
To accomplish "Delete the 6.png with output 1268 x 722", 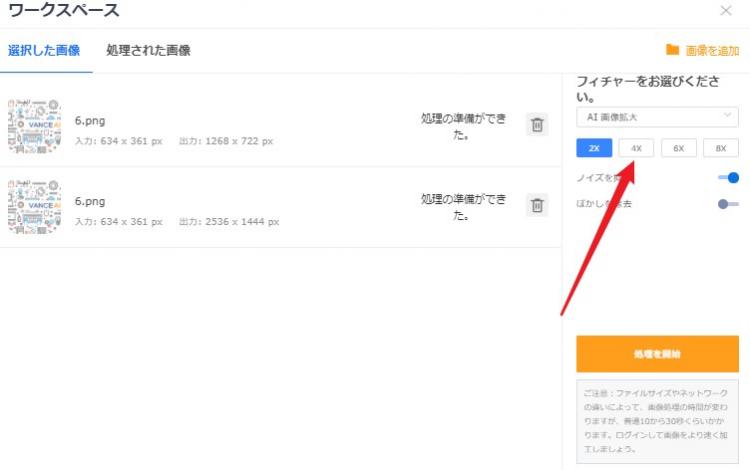I will (537, 125).
